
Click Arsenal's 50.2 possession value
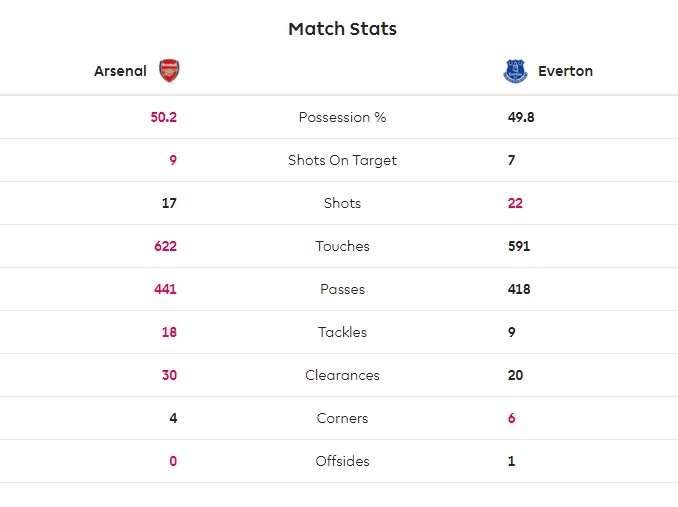tap(163, 117)
